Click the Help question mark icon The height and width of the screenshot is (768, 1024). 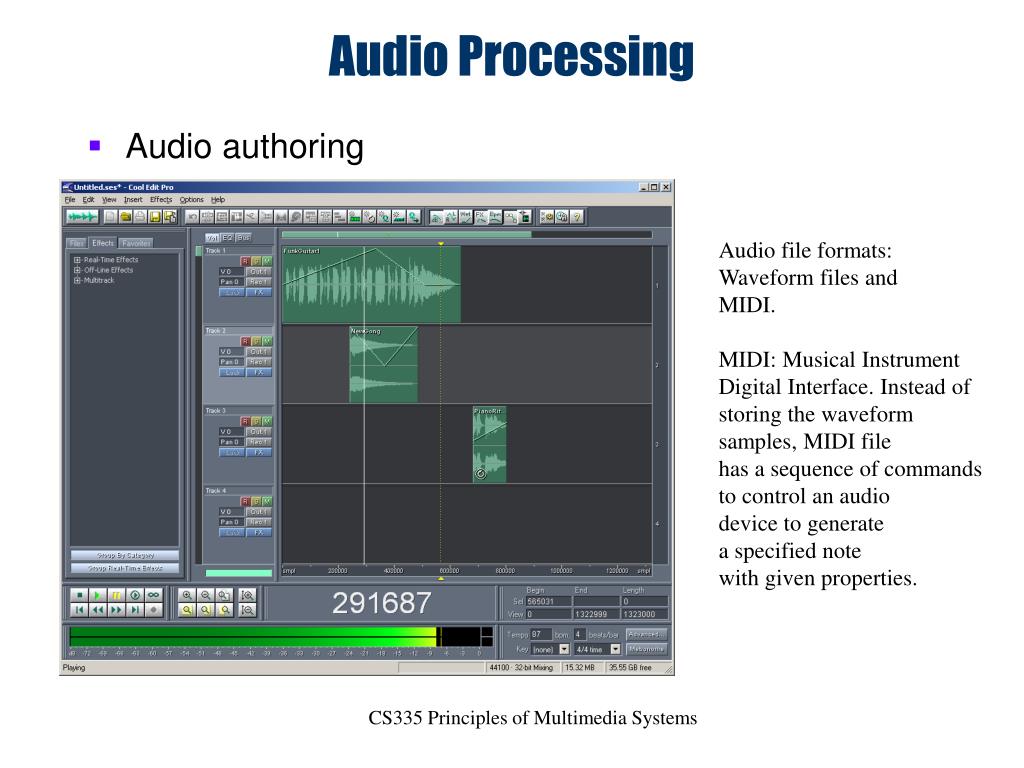click(x=576, y=217)
